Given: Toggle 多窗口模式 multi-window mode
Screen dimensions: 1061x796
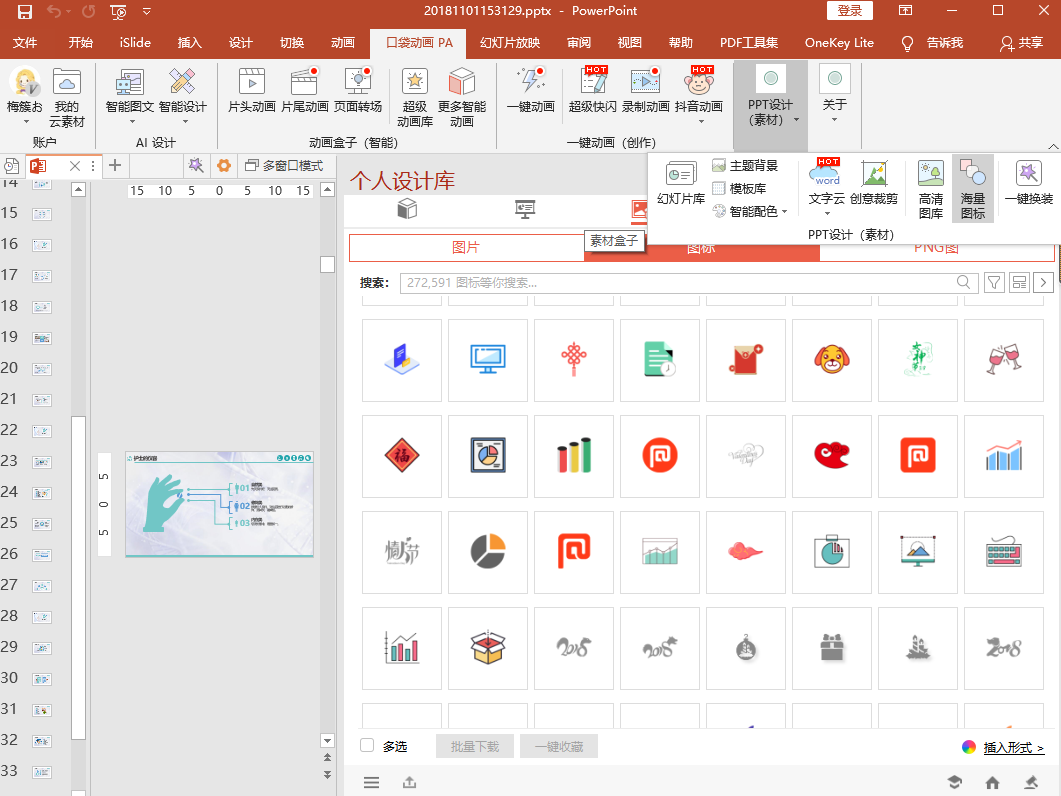Looking at the screenshot, I should pyautogui.click(x=284, y=165).
